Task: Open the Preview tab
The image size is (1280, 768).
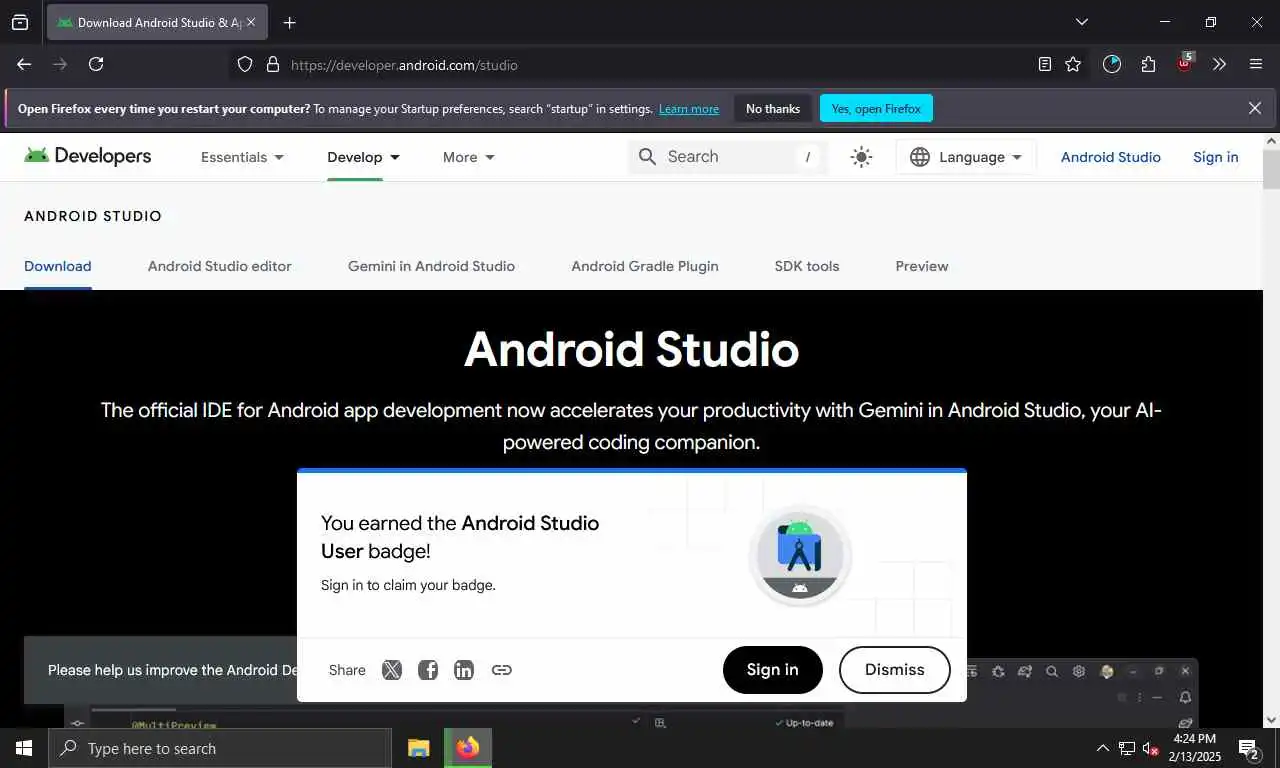Action: [922, 266]
